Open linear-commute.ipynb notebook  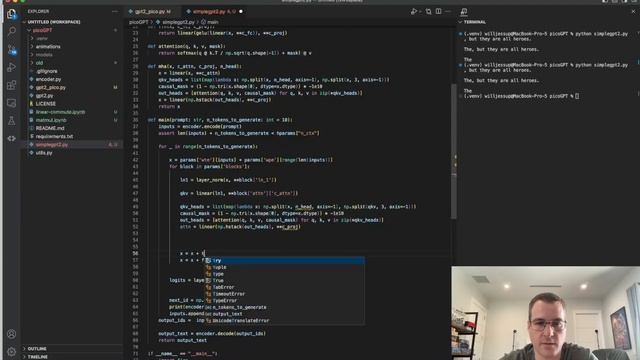[60, 112]
